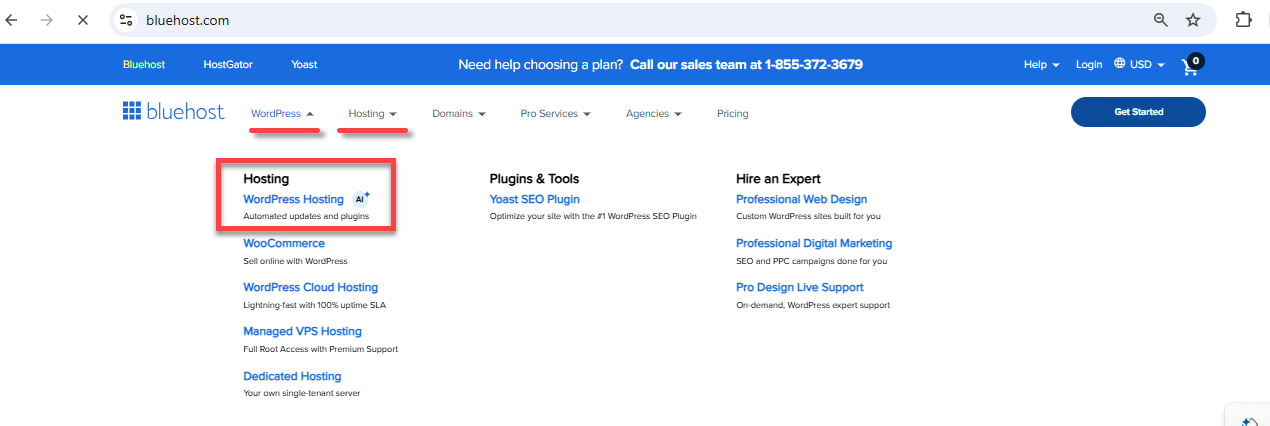Click the bluehost grid logo
Screen dimensions: 1270x426
131,111
